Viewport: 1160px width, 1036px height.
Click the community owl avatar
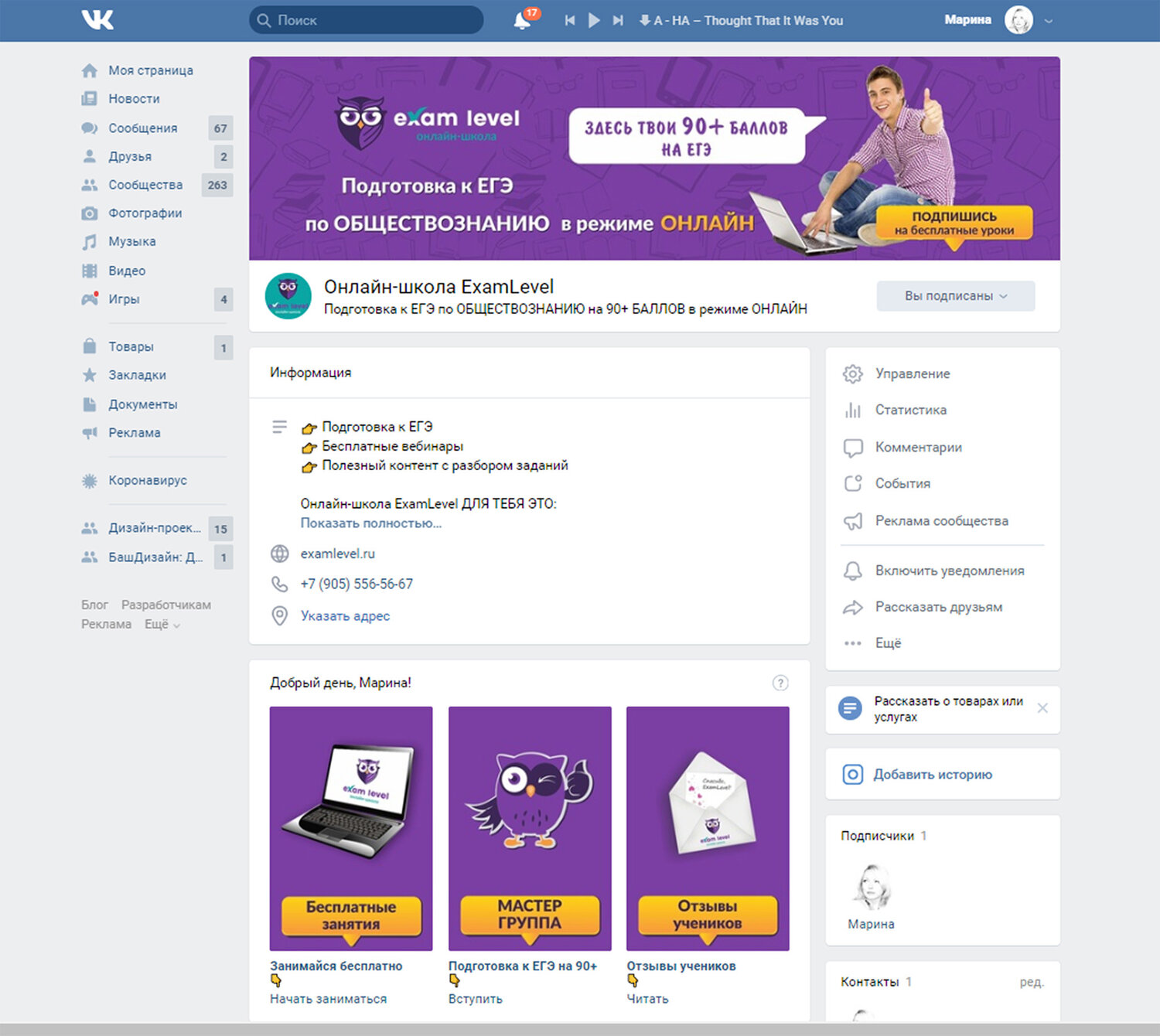288,296
